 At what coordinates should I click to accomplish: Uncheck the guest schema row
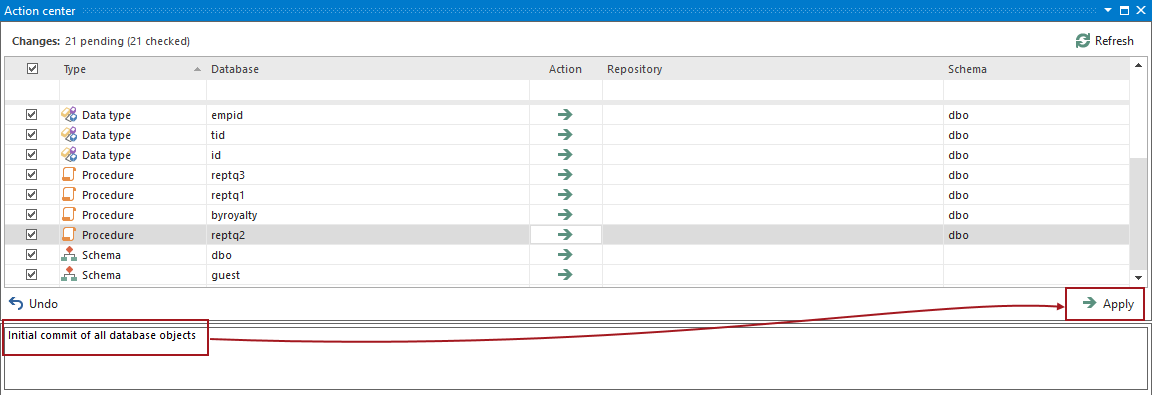click(x=32, y=275)
